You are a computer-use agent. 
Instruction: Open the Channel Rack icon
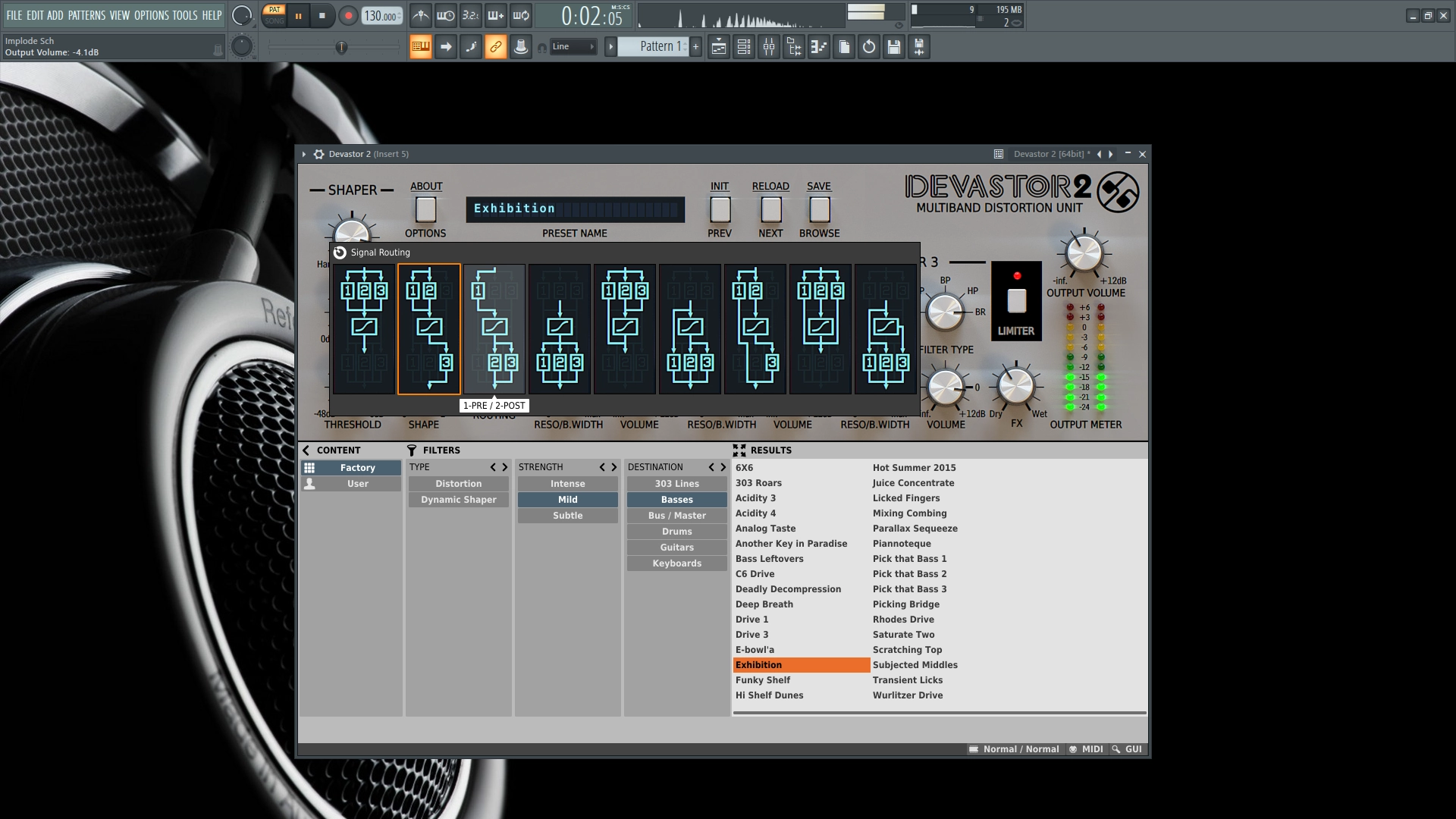744,47
